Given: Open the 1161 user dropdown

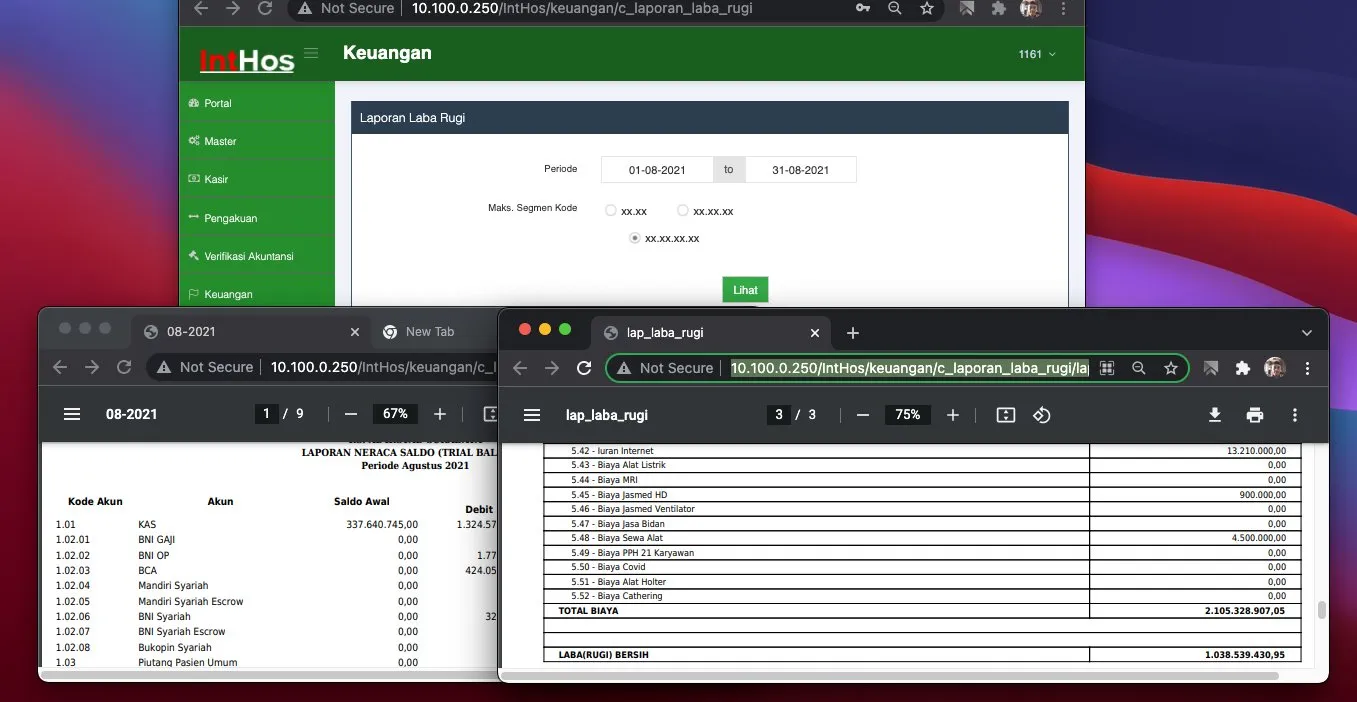Looking at the screenshot, I should [x=1037, y=54].
